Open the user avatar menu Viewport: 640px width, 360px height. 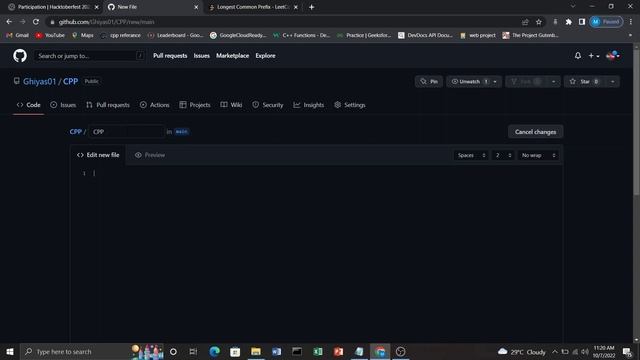coord(613,56)
